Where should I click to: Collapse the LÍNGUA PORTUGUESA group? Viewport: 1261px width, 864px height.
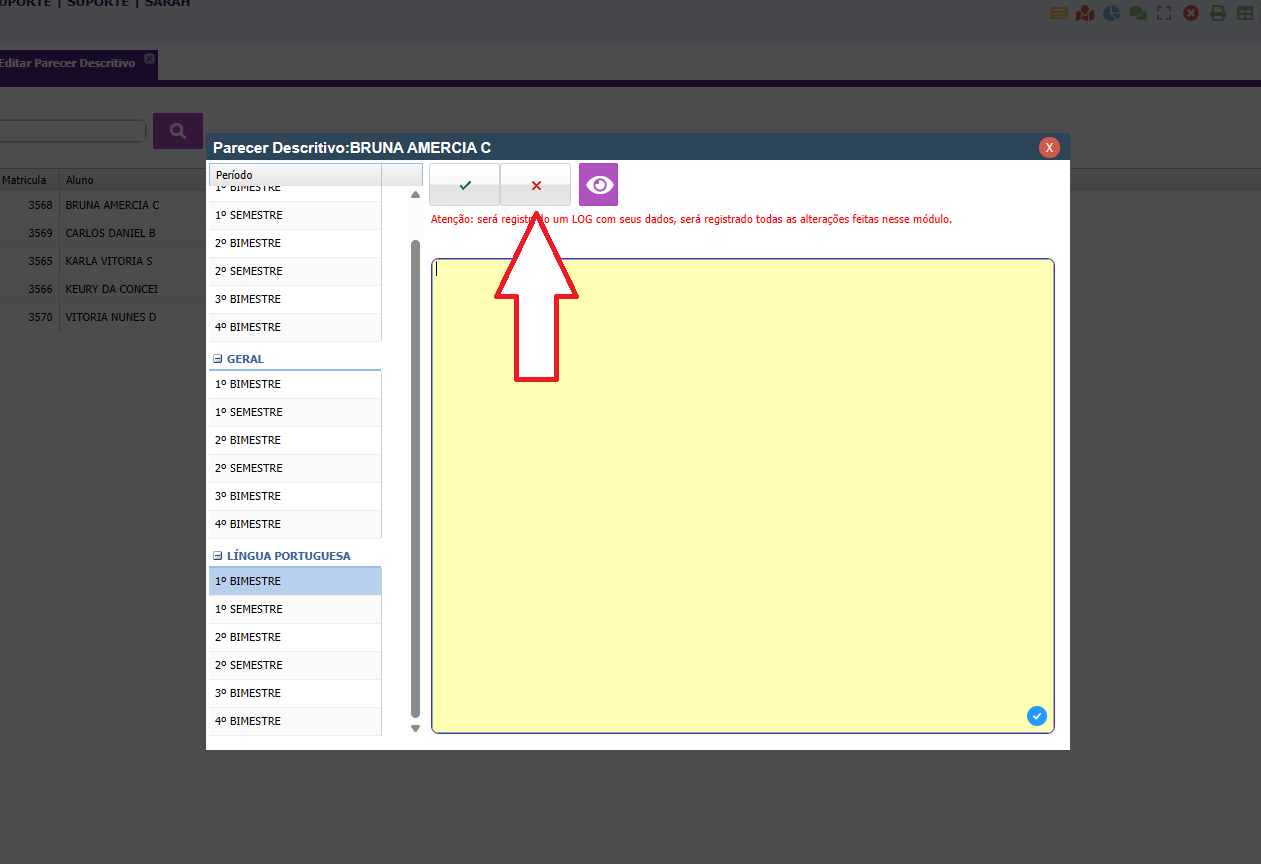(x=217, y=556)
